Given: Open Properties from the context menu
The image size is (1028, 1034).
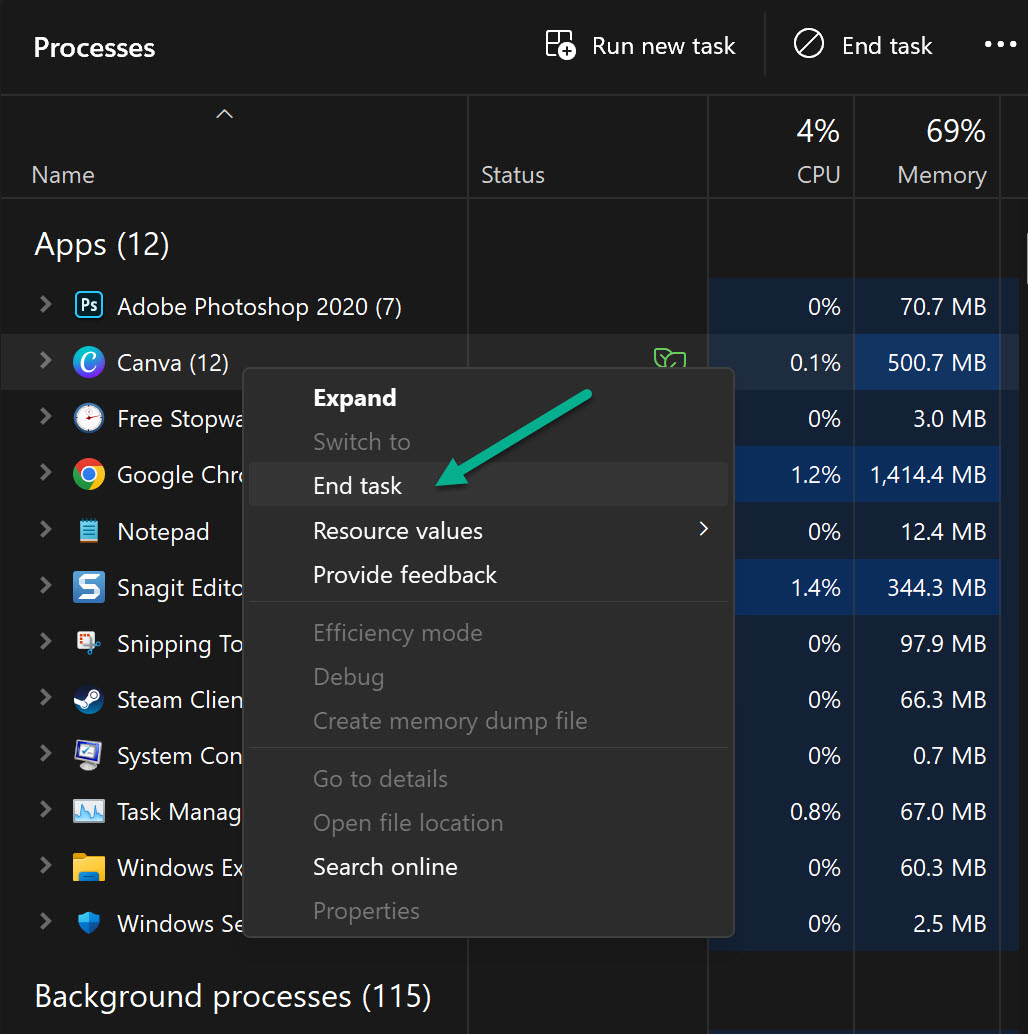Looking at the screenshot, I should click(489, 911).
